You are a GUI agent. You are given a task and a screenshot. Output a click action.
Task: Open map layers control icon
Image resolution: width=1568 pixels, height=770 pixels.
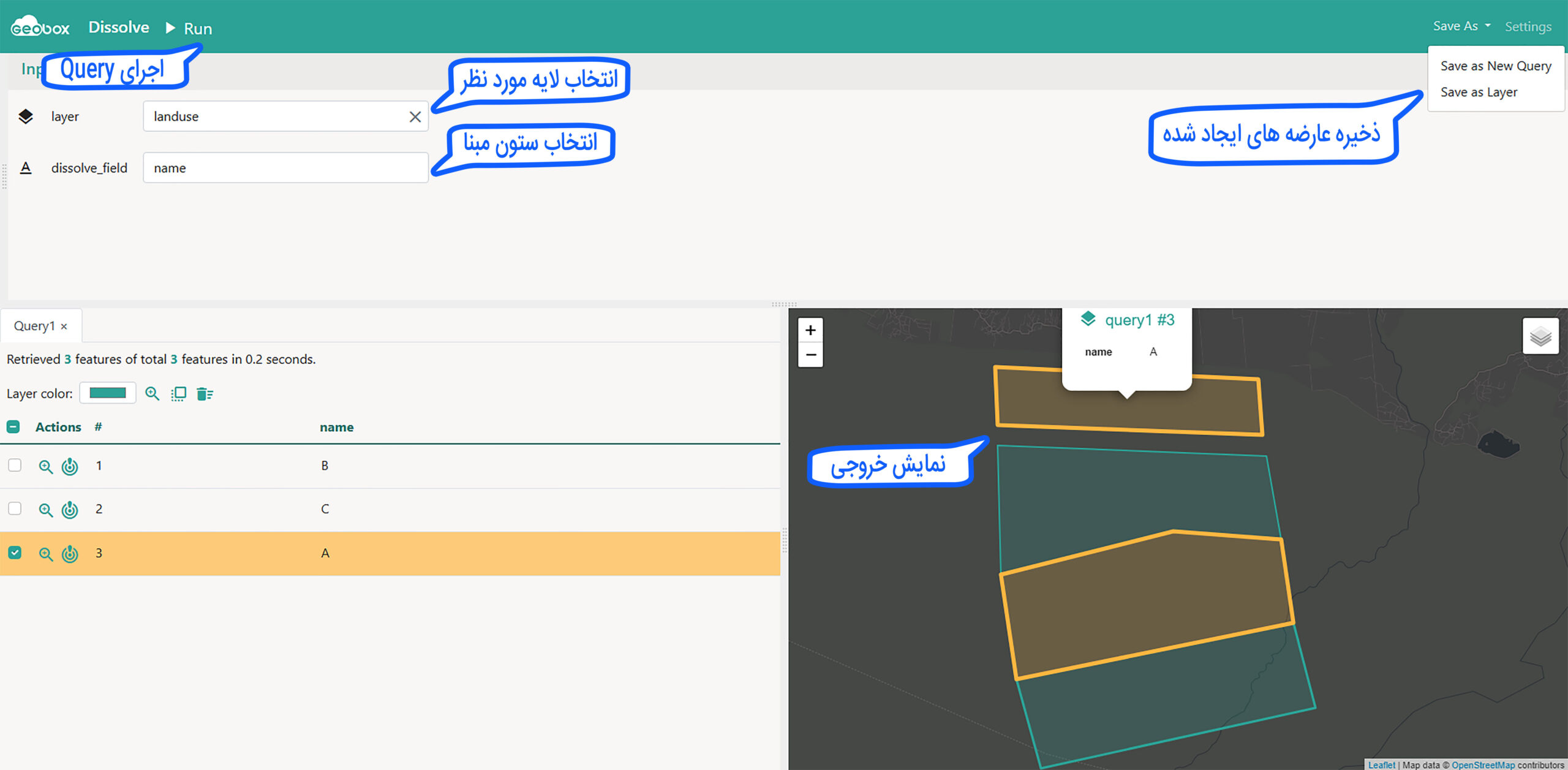pos(1540,336)
